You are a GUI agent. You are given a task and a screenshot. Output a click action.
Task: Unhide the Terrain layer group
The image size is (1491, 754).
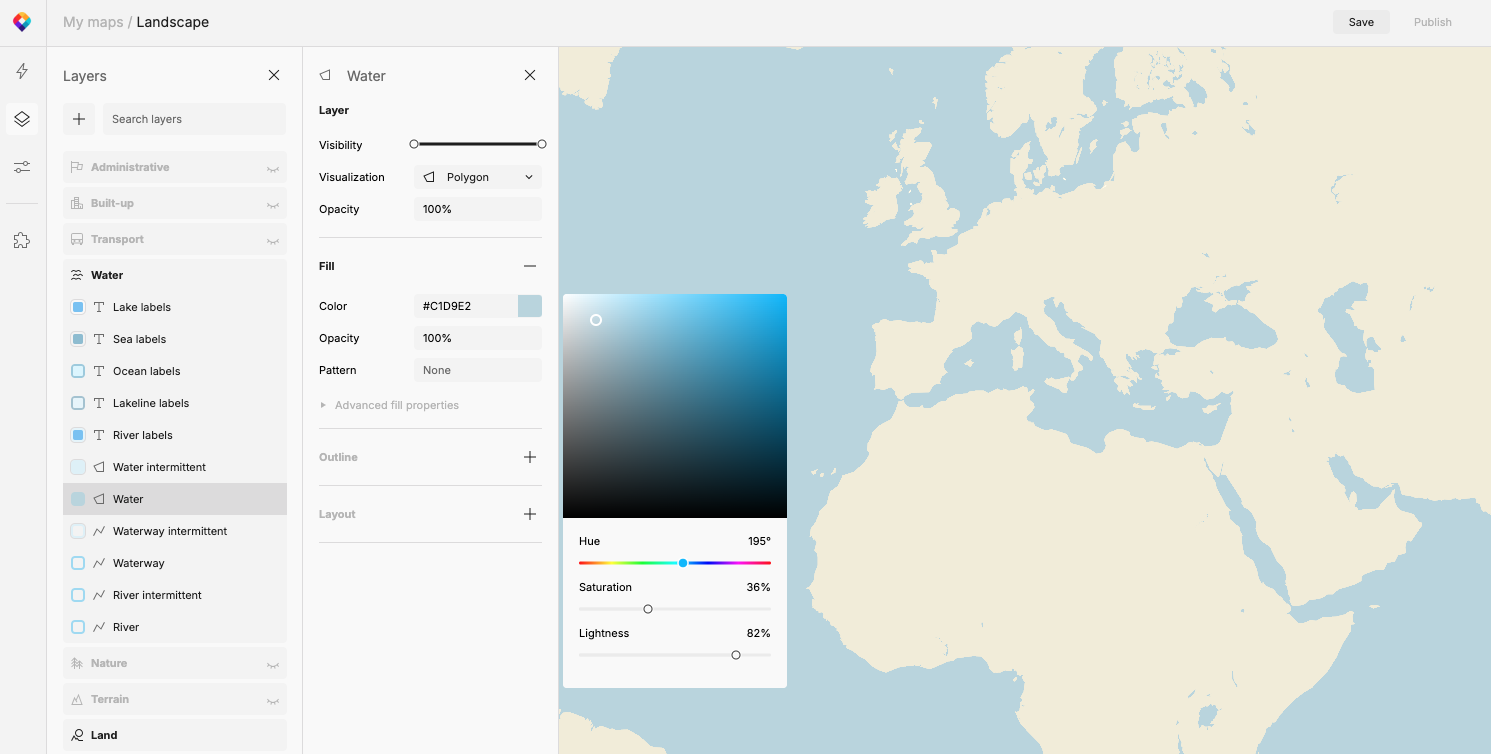click(x=272, y=700)
